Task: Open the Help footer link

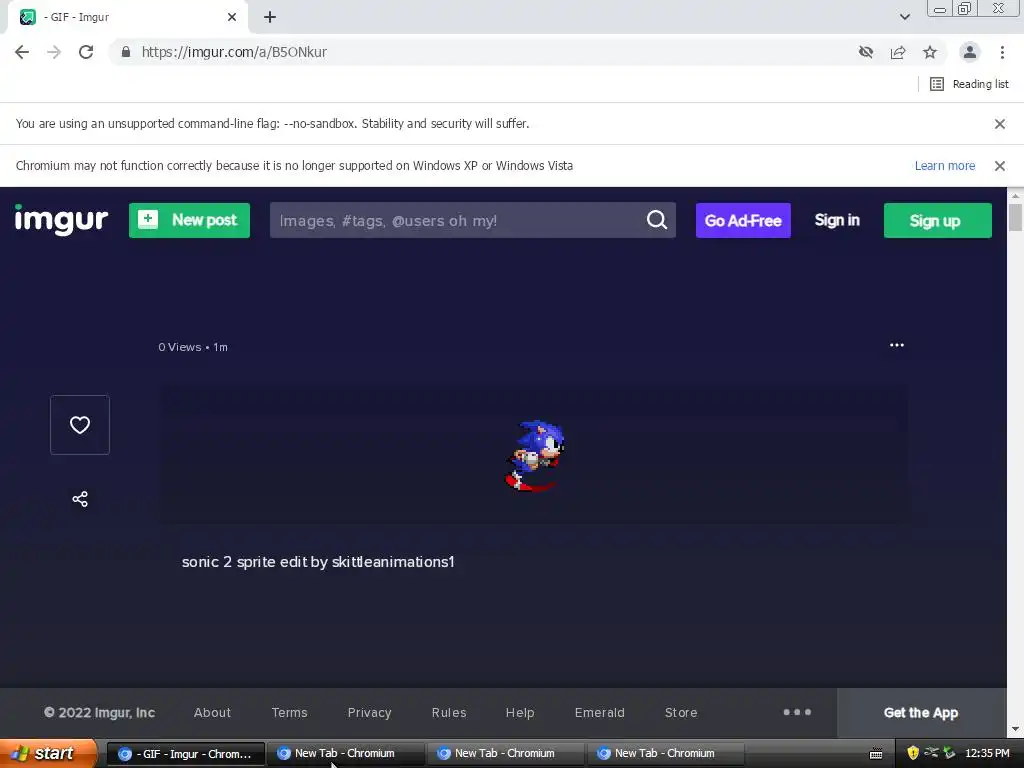Action: point(520,712)
